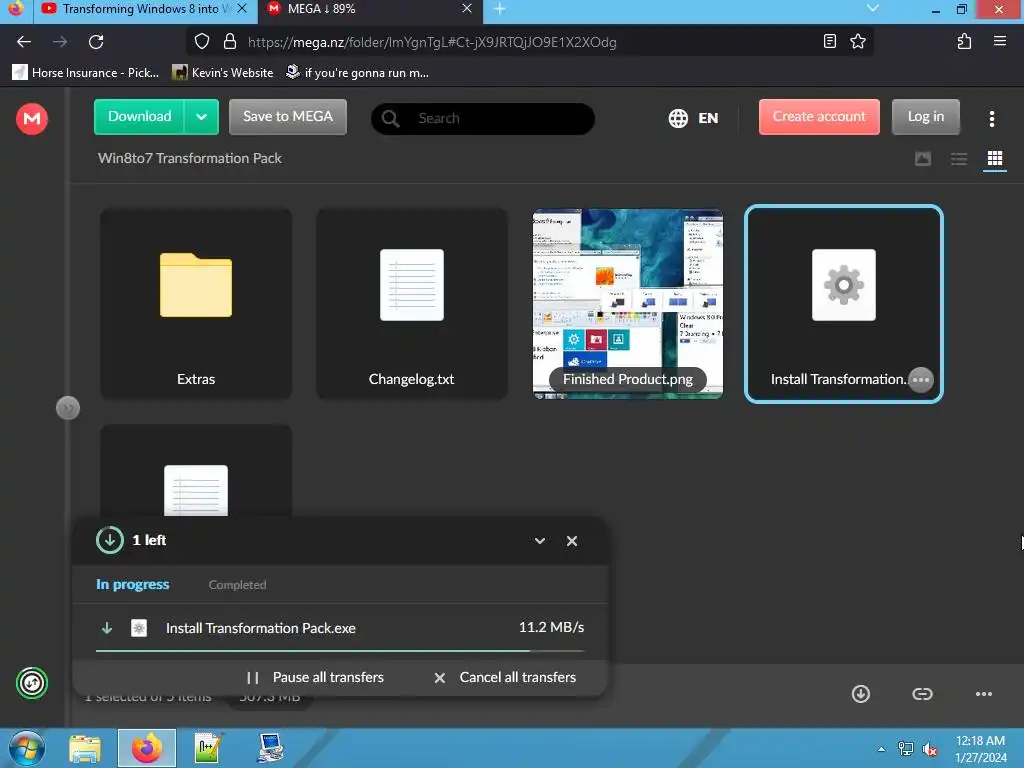Bookmark this page with star icon

[858, 42]
